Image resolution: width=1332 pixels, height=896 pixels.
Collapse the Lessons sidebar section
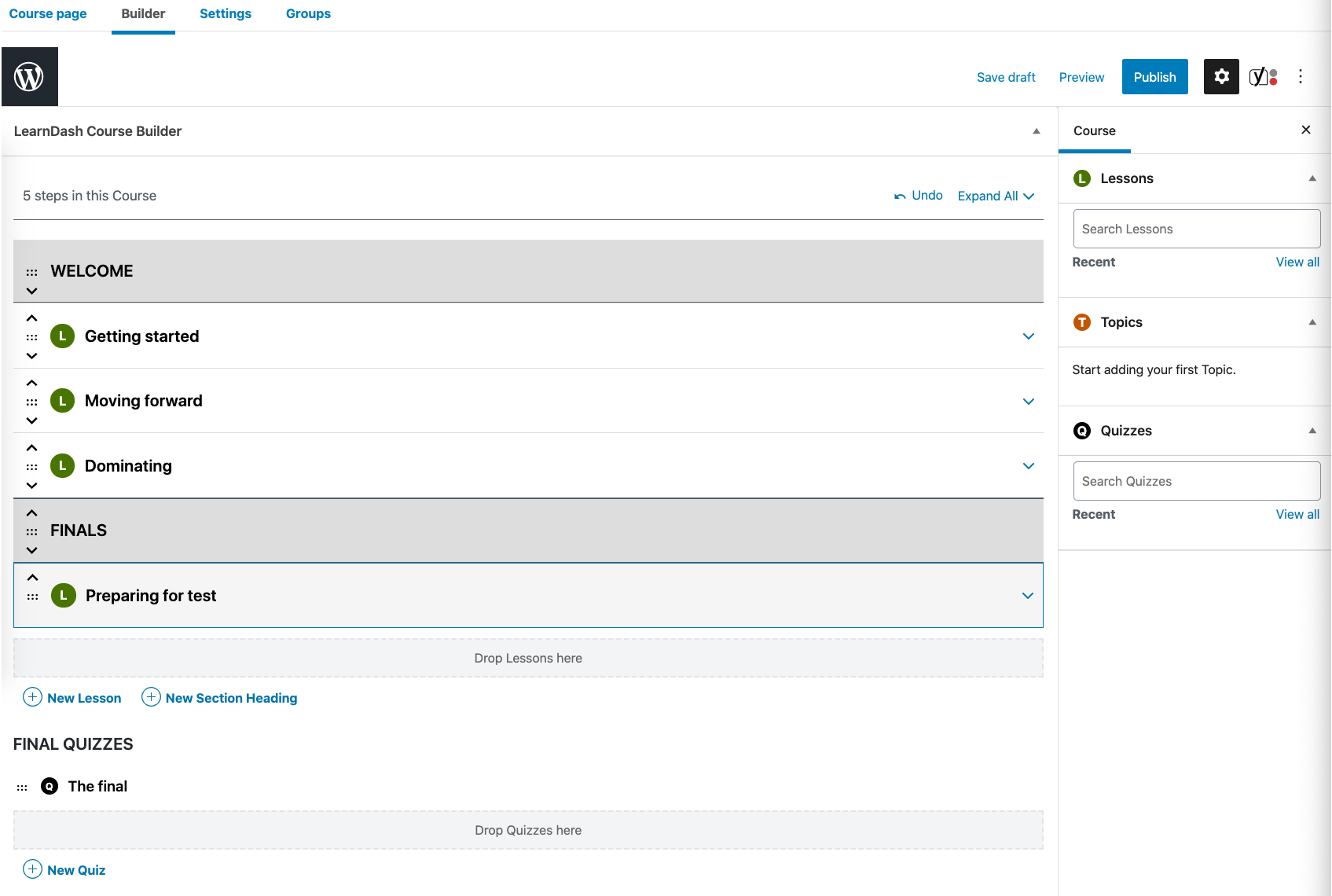[1312, 178]
